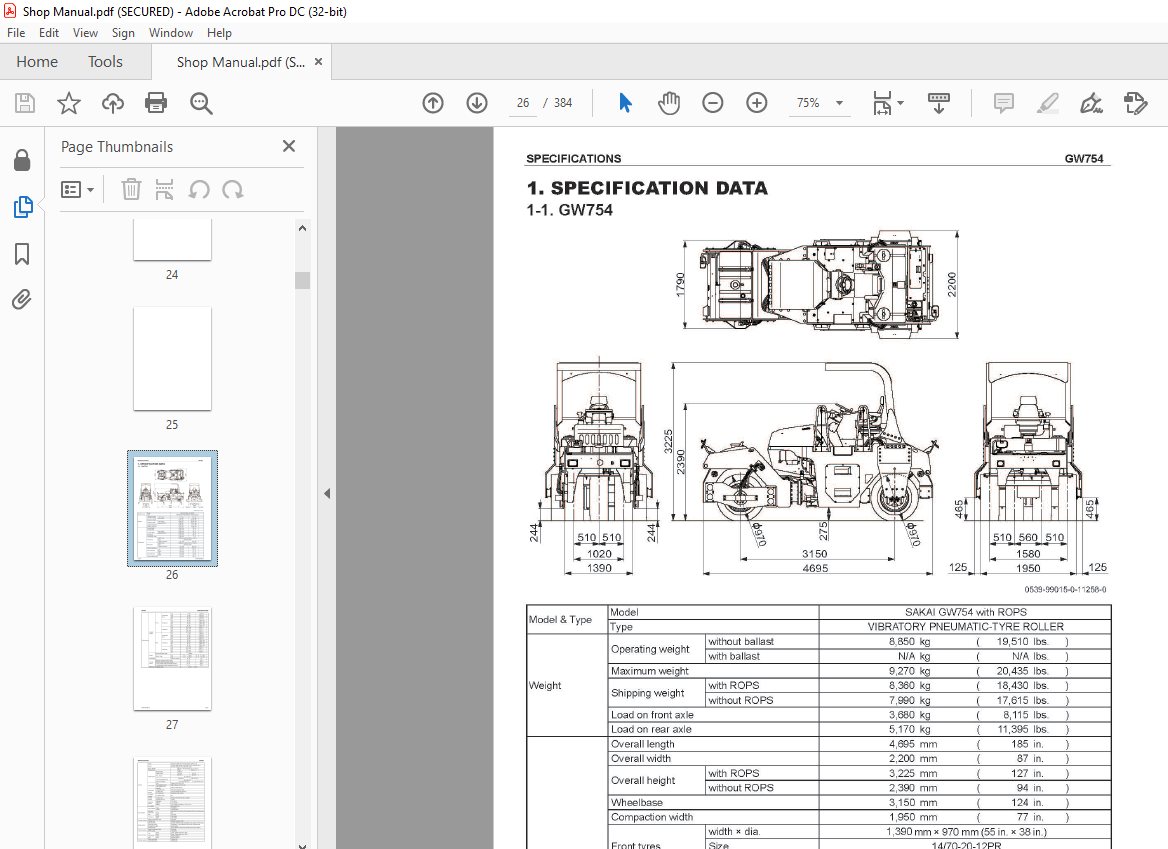The height and width of the screenshot is (849, 1168).
Task: Click the thumbnails scrollbar handle
Action: coord(302,280)
